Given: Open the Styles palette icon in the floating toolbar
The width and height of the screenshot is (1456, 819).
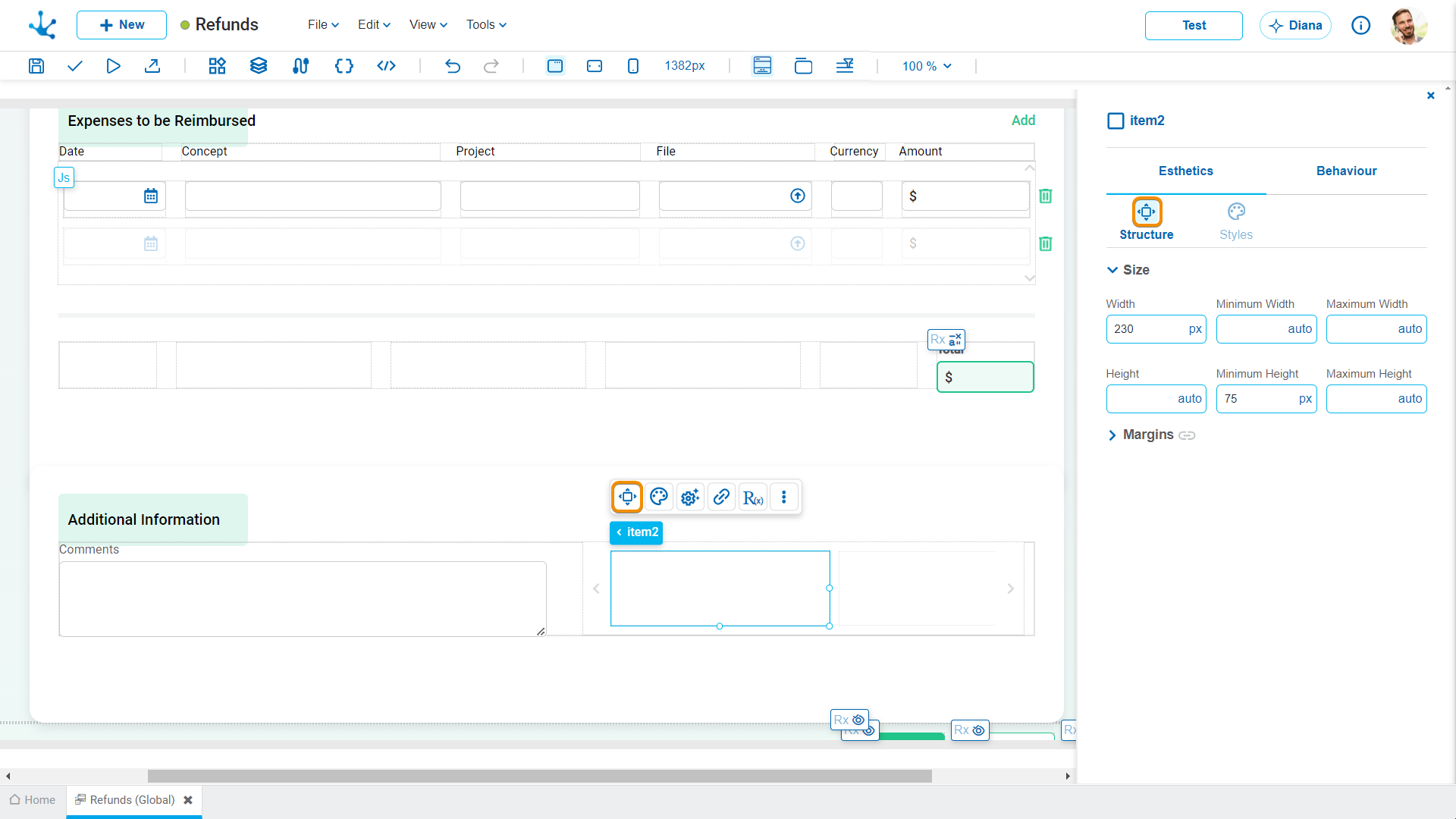Looking at the screenshot, I should (659, 497).
